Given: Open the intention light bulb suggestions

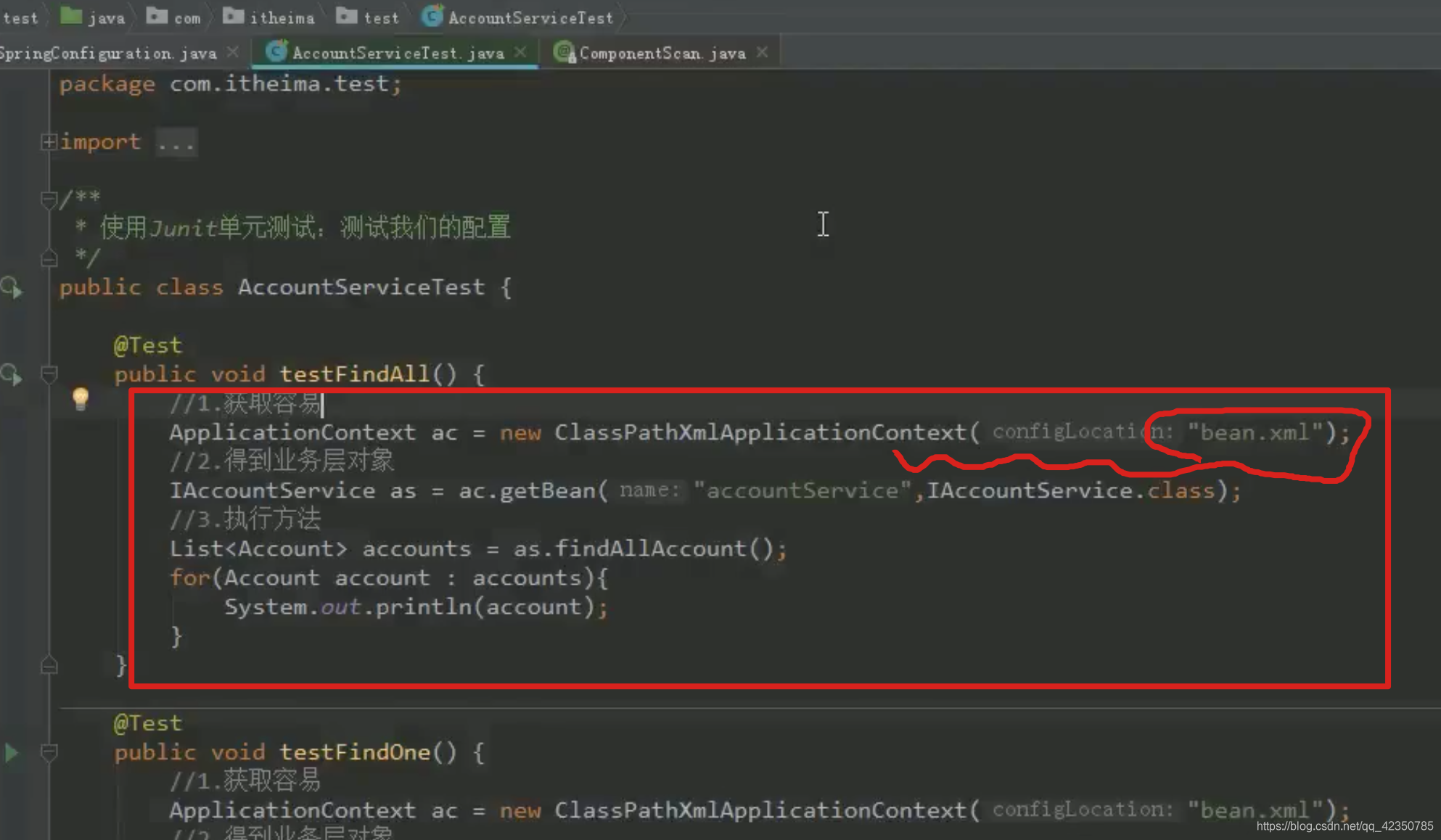Looking at the screenshot, I should [x=81, y=399].
